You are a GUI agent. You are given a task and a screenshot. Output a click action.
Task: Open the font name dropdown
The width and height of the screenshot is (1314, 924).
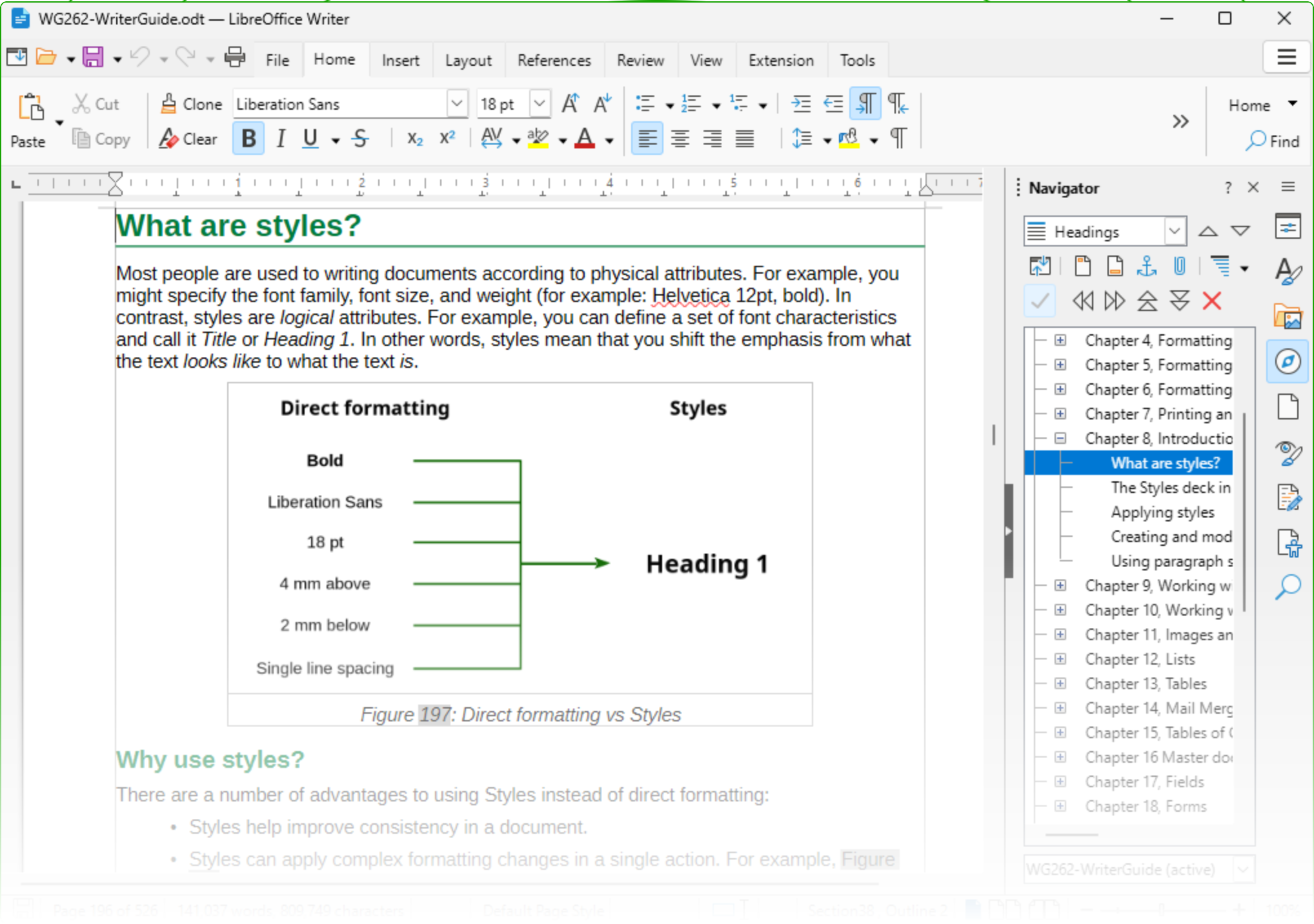click(x=457, y=104)
